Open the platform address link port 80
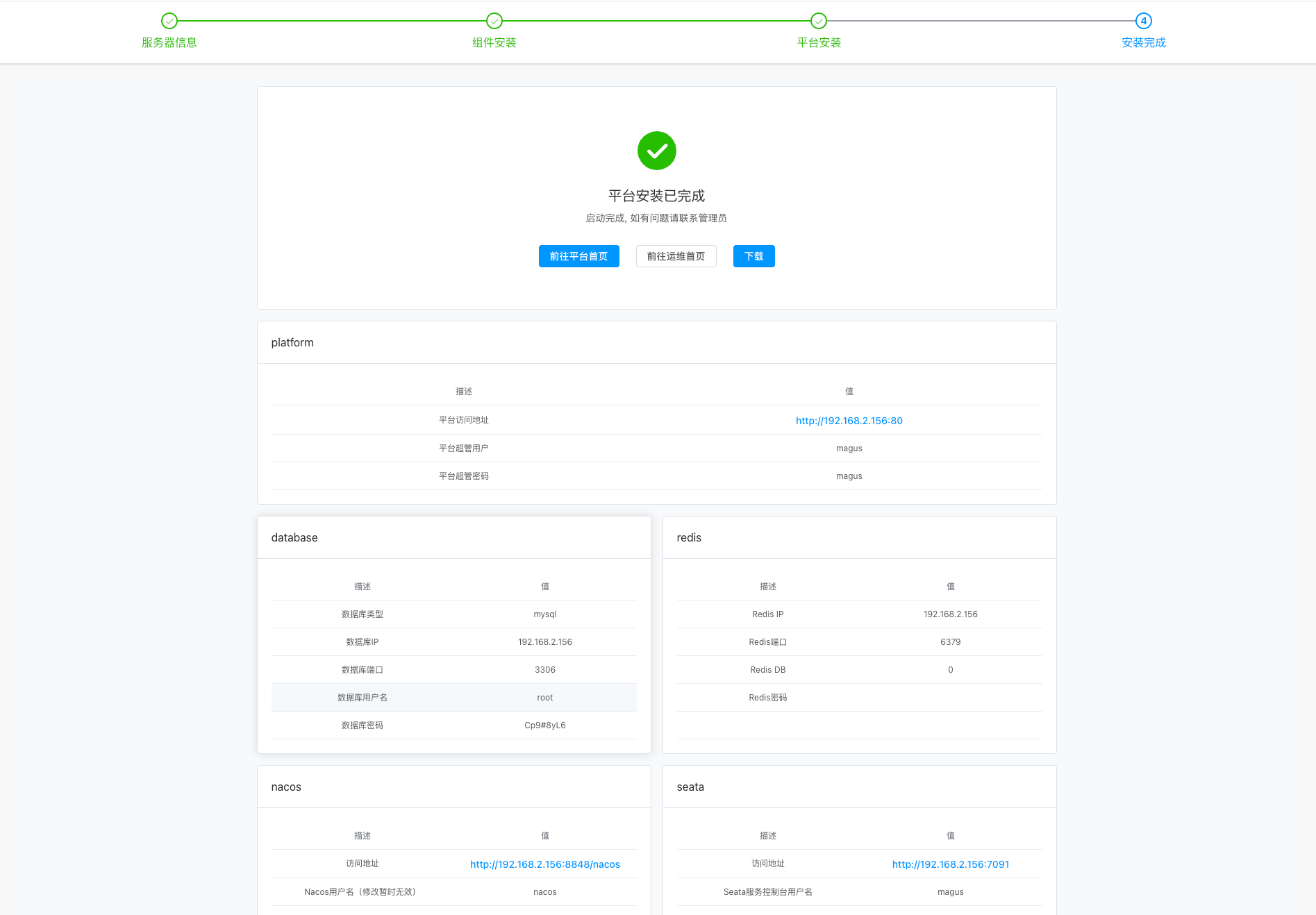This screenshot has width=1316, height=915. click(849, 421)
